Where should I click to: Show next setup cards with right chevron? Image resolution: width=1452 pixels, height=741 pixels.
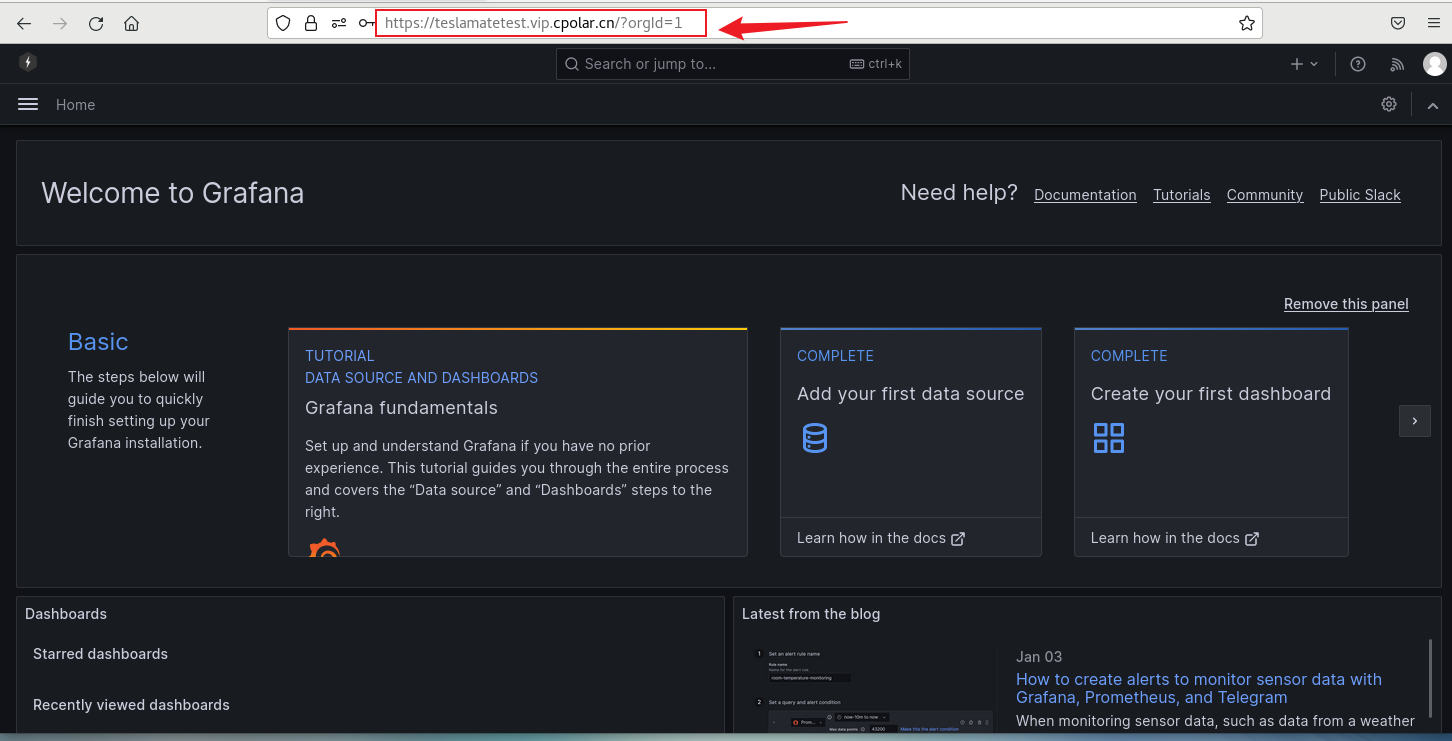[x=1415, y=421]
